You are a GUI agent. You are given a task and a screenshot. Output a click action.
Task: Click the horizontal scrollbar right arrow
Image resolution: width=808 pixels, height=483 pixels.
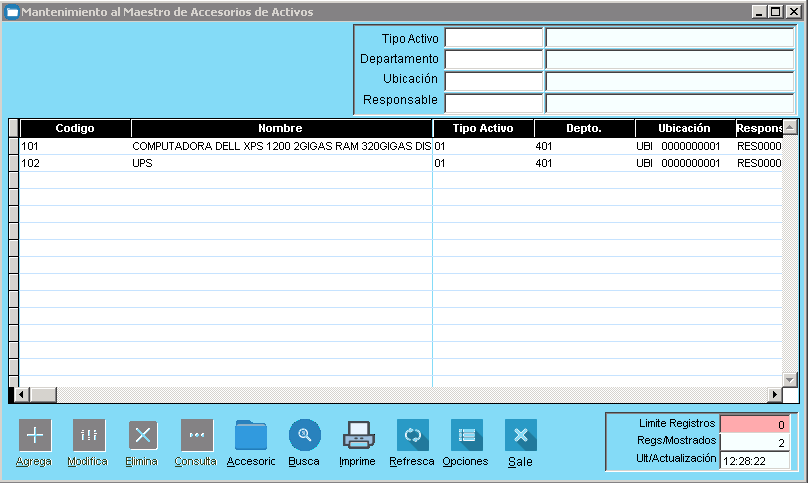coord(774,394)
